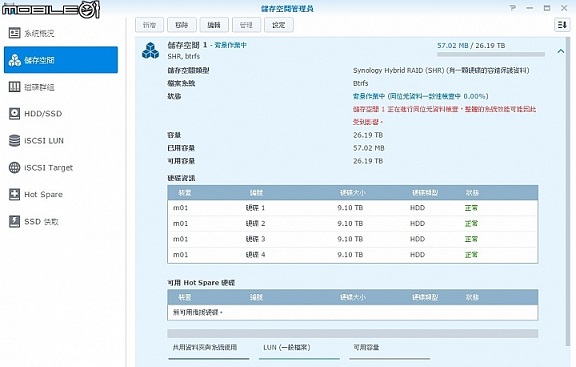This screenshot has width=576, height=367.
Task: Select the 硬碟 1 row
Action: click(353, 208)
